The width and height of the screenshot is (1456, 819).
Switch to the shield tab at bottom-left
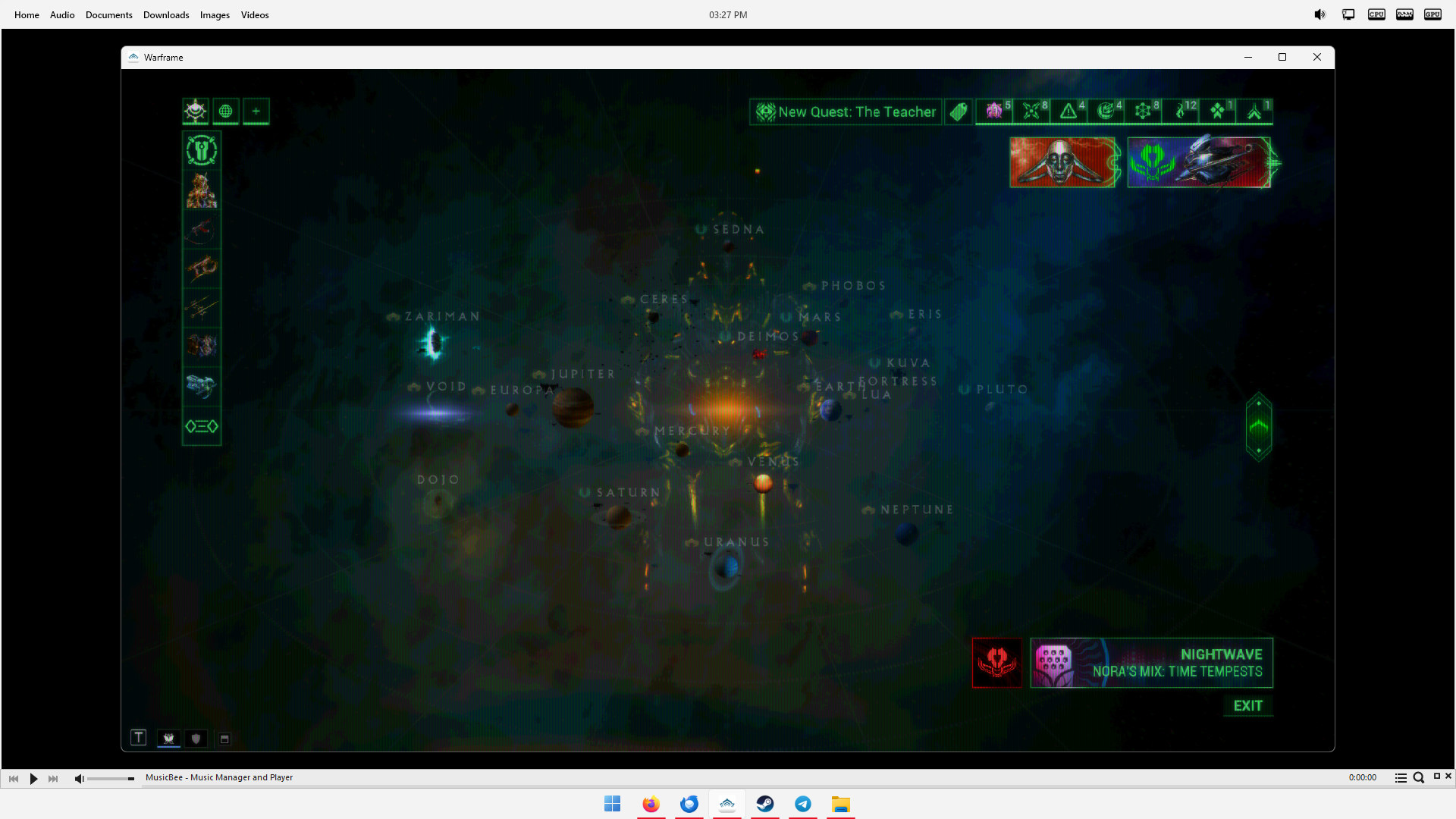[x=196, y=739]
